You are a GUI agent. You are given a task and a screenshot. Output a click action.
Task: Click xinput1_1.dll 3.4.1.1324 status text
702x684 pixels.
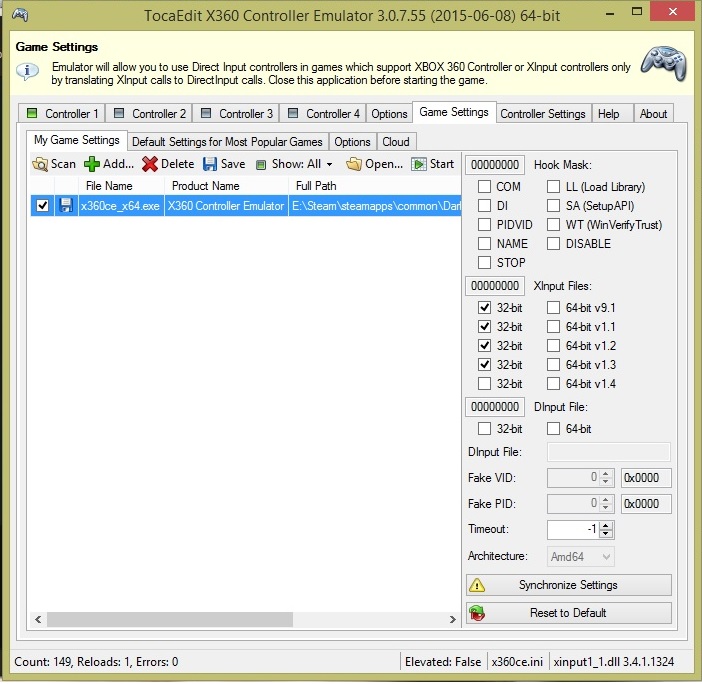[x=614, y=662]
